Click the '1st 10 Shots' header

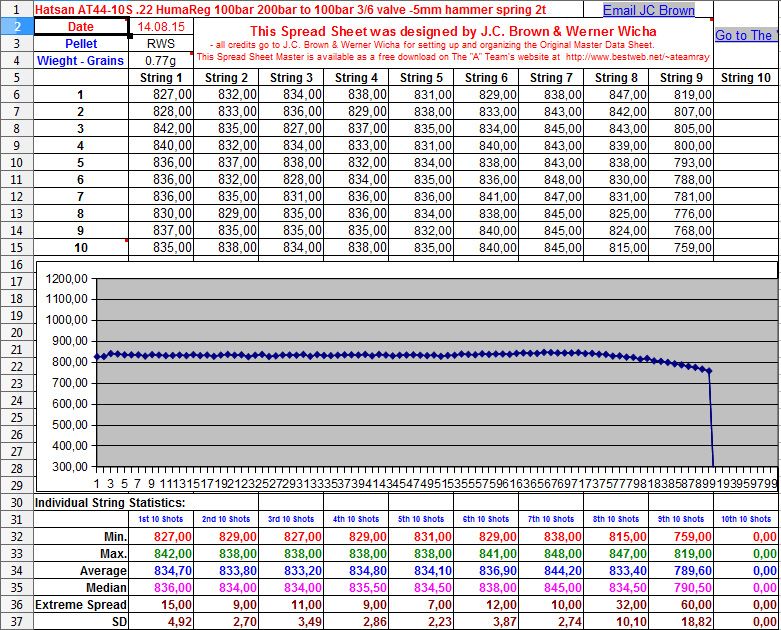point(160,519)
